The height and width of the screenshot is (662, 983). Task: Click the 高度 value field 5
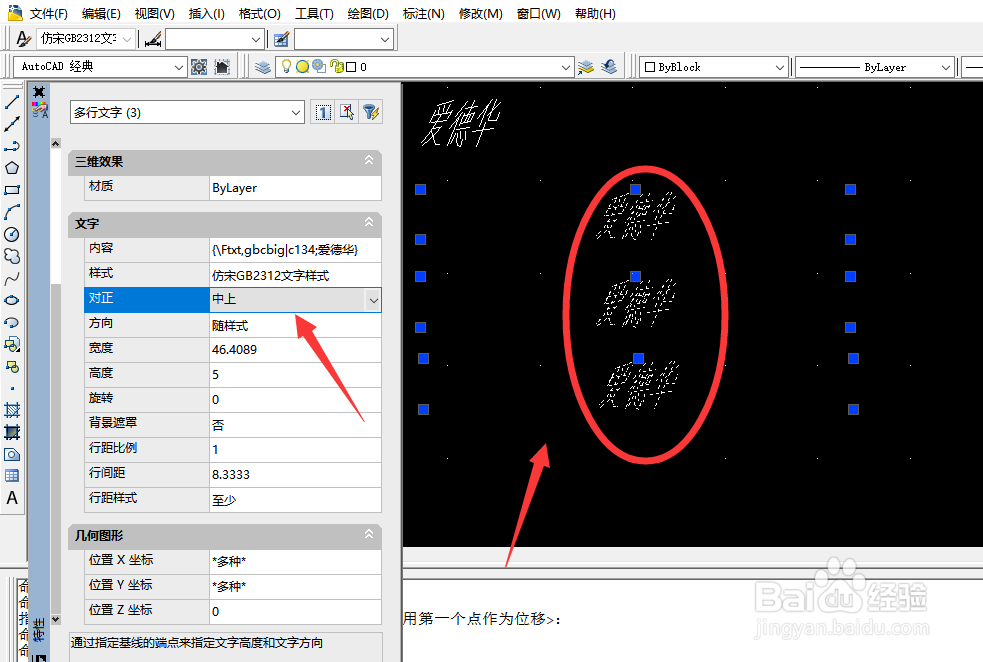295,374
